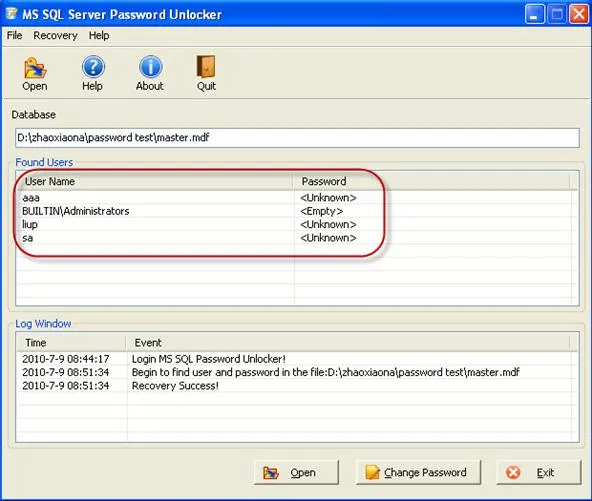
Task: Click the Exit button
Action: tap(539, 472)
